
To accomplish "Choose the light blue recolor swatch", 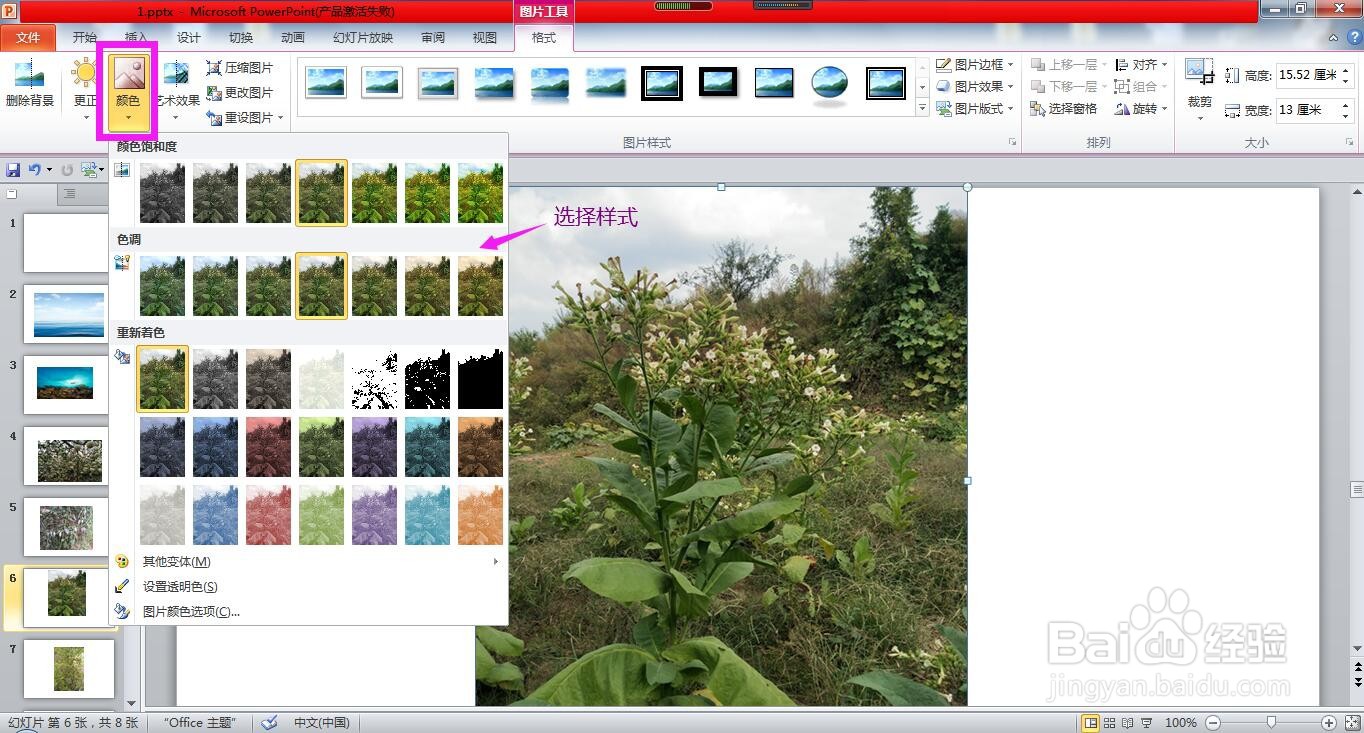I will point(215,515).
